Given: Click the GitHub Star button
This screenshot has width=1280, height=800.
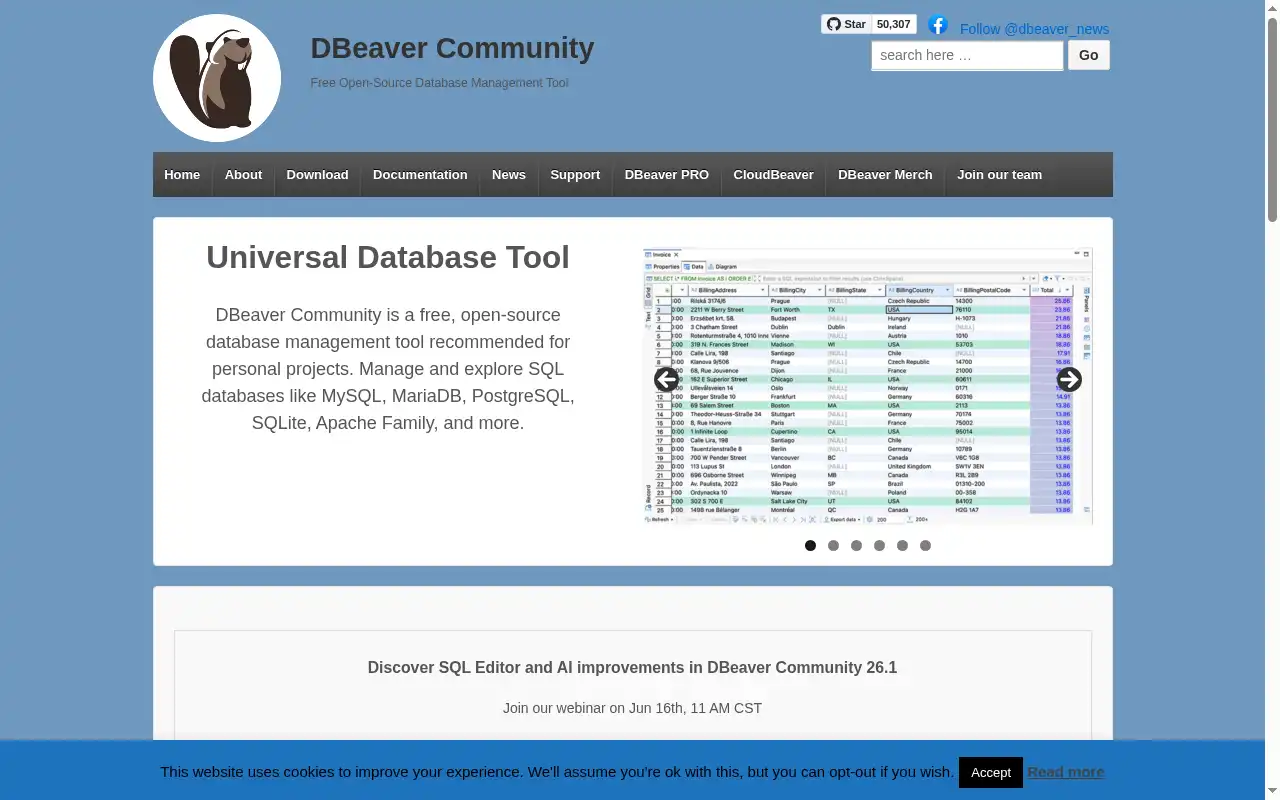Looking at the screenshot, I should [x=847, y=24].
